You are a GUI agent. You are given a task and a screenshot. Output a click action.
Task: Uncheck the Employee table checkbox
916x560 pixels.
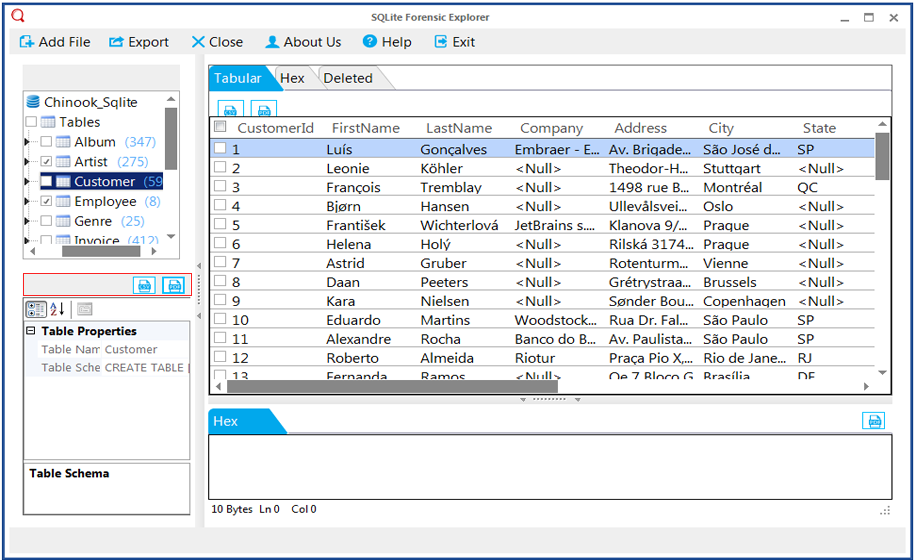point(46,201)
